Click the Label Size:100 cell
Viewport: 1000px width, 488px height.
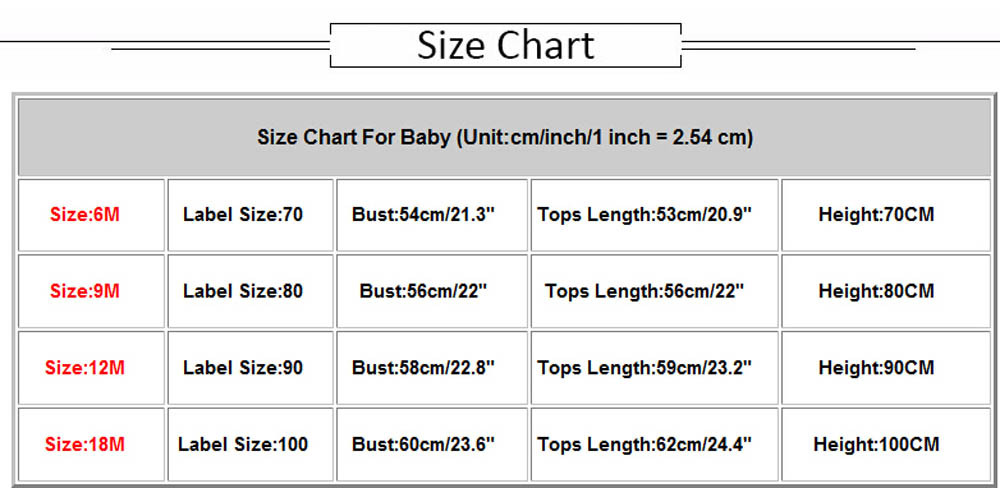click(243, 444)
